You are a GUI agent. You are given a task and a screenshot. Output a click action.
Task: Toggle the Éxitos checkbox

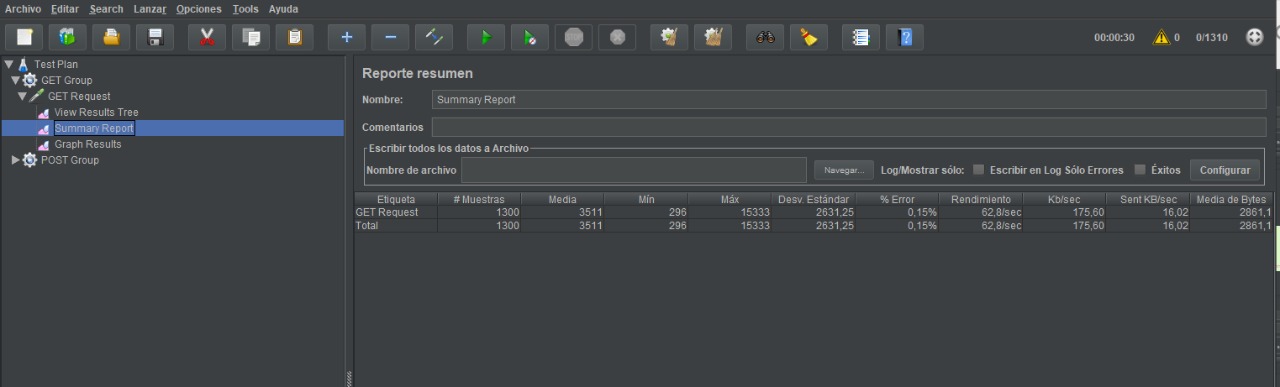tap(1140, 169)
